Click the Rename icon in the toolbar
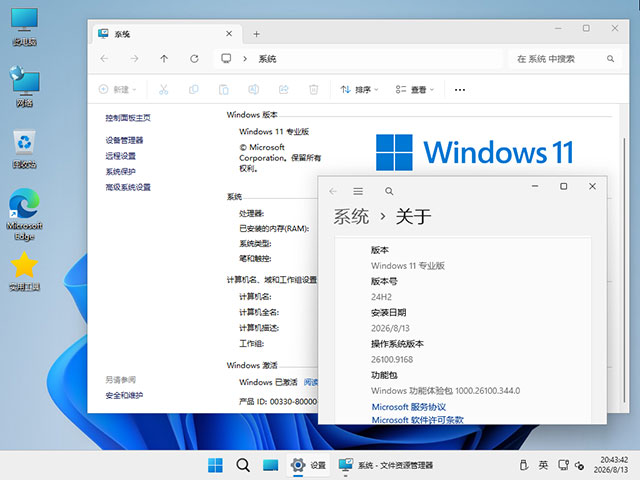Screen dimensions: 640x480 tap(253, 89)
